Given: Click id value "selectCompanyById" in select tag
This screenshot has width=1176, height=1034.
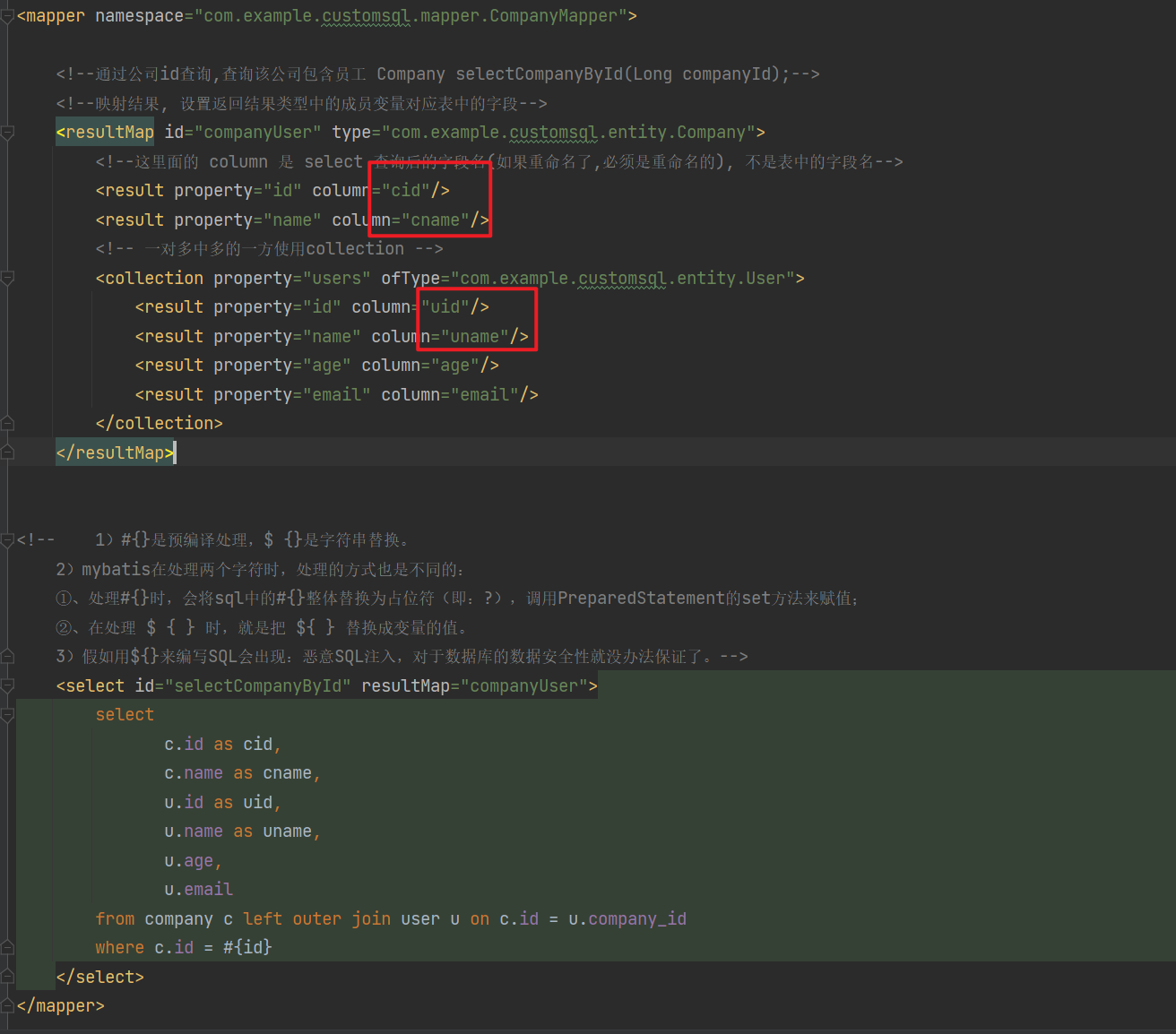Looking at the screenshot, I should point(258,686).
